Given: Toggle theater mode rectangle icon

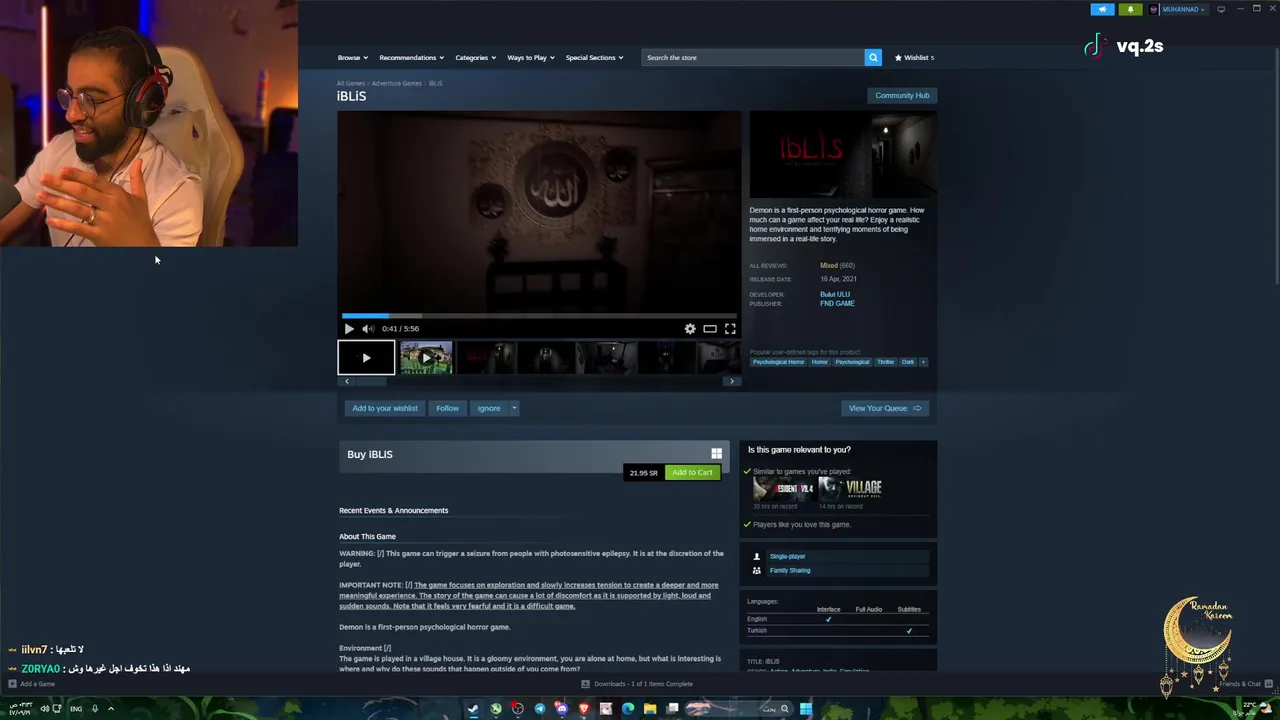Looking at the screenshot, I should (710, 328).
